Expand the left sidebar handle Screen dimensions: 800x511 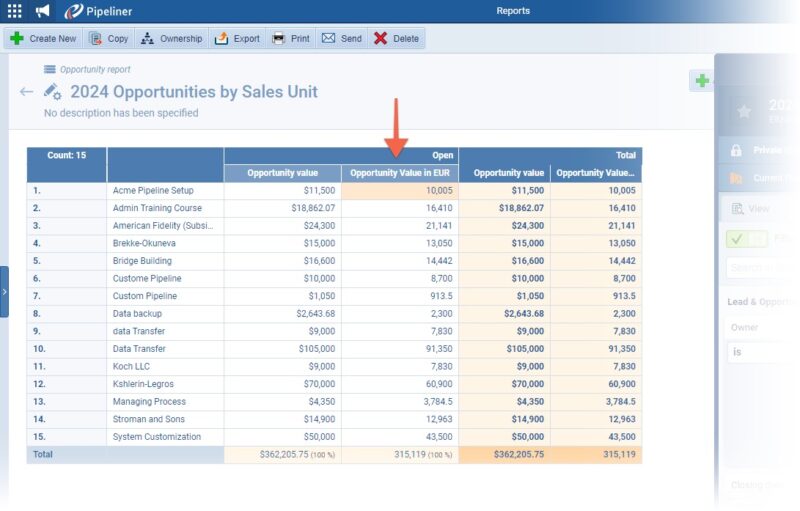pyautogui.click(x=4, y=291)
